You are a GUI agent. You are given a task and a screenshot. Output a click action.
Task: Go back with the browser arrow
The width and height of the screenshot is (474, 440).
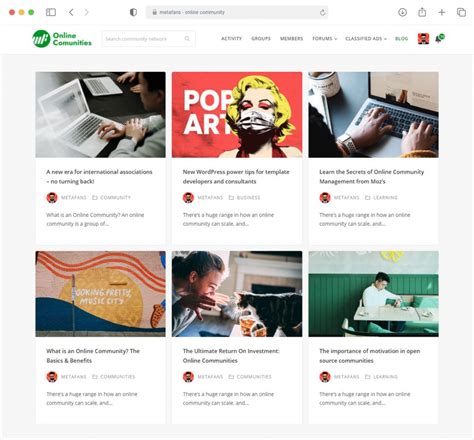[71, 12]
